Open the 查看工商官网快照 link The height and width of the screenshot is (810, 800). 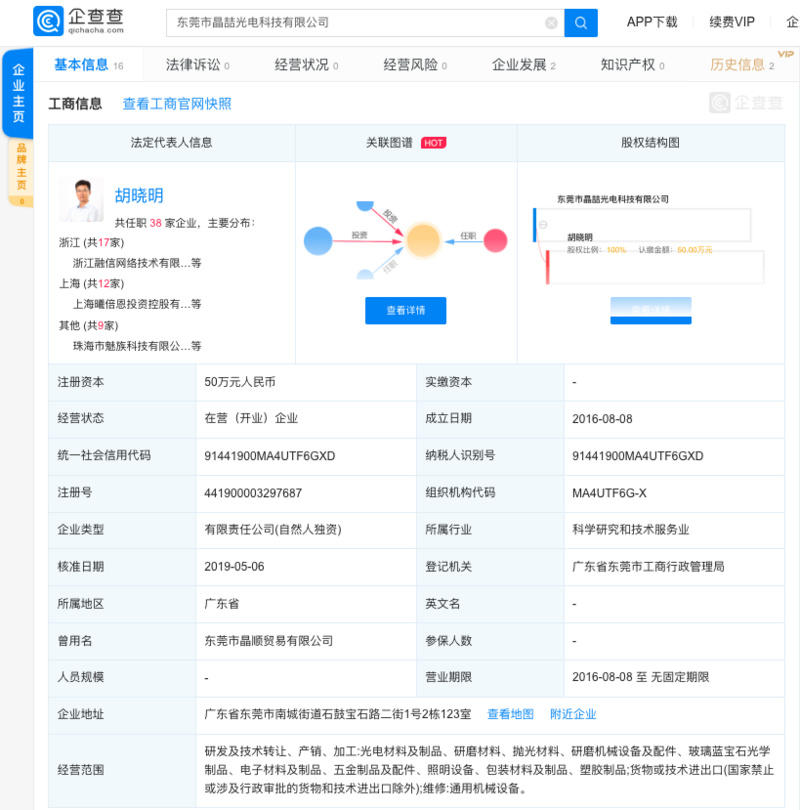pyautogui.click(x=177, y=103)
